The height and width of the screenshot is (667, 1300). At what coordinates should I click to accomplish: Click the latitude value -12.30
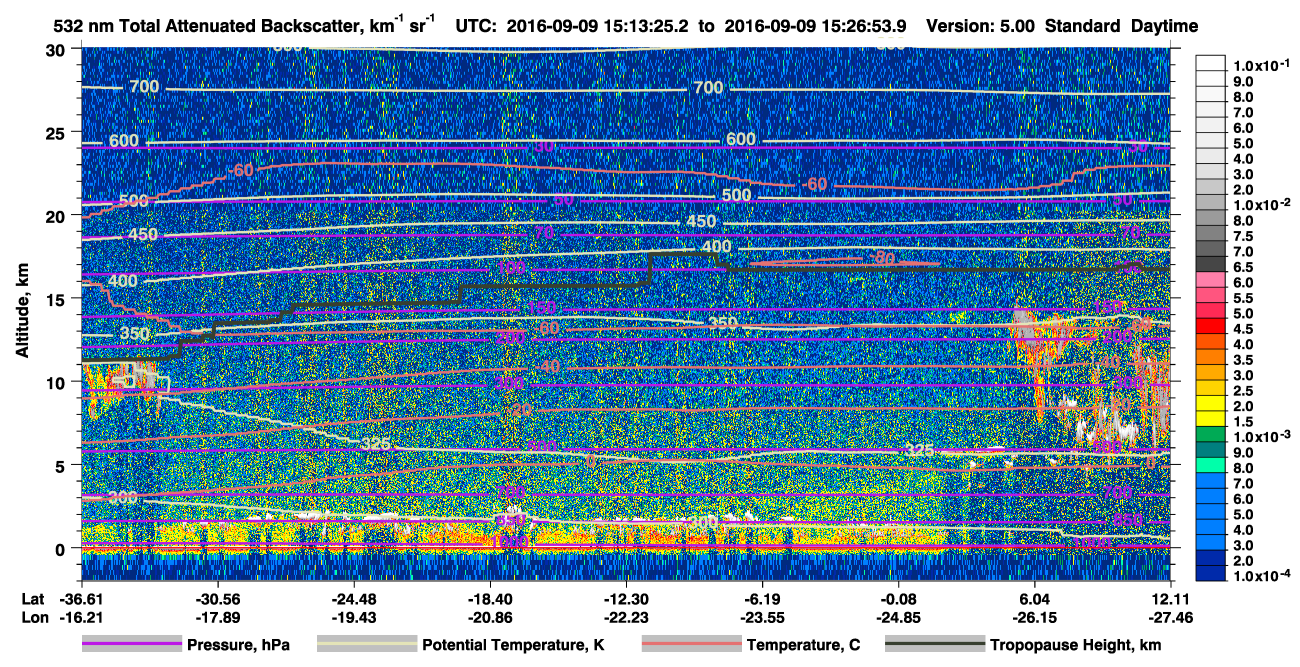626,598
